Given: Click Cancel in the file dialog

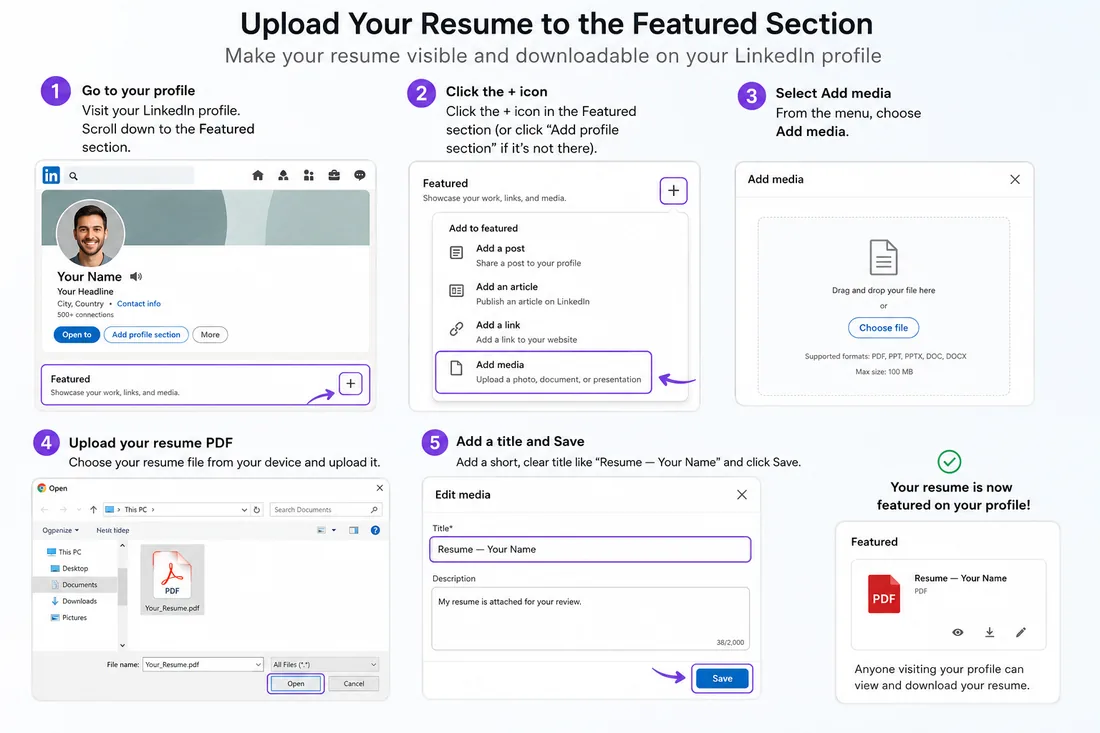Looking at the screenshot, I should point(354,683).
